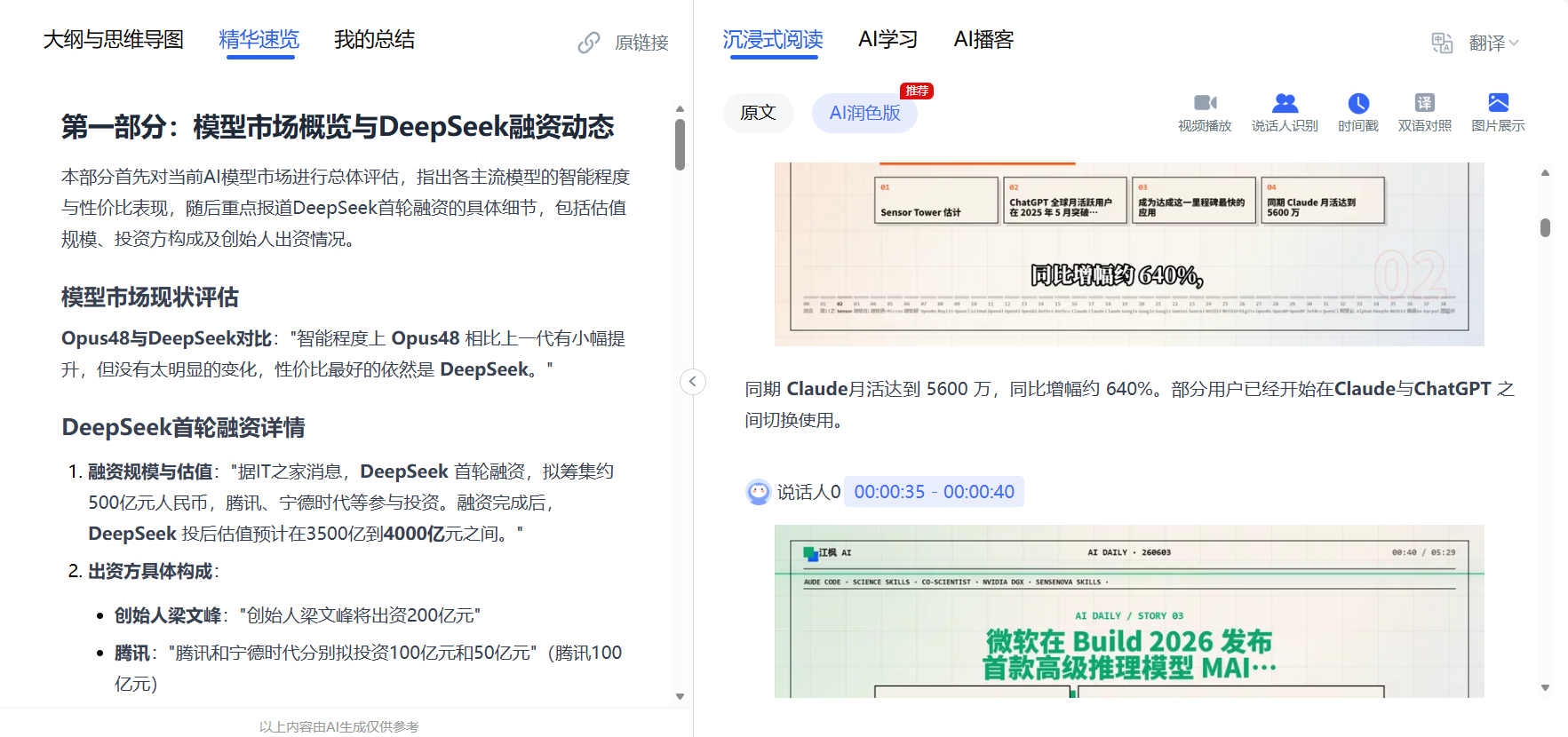This screenshot has width=1568, height=737.
Task: Open the 微软 Build 2026 slide thumbnail
Action: [x=1129, y=611]
